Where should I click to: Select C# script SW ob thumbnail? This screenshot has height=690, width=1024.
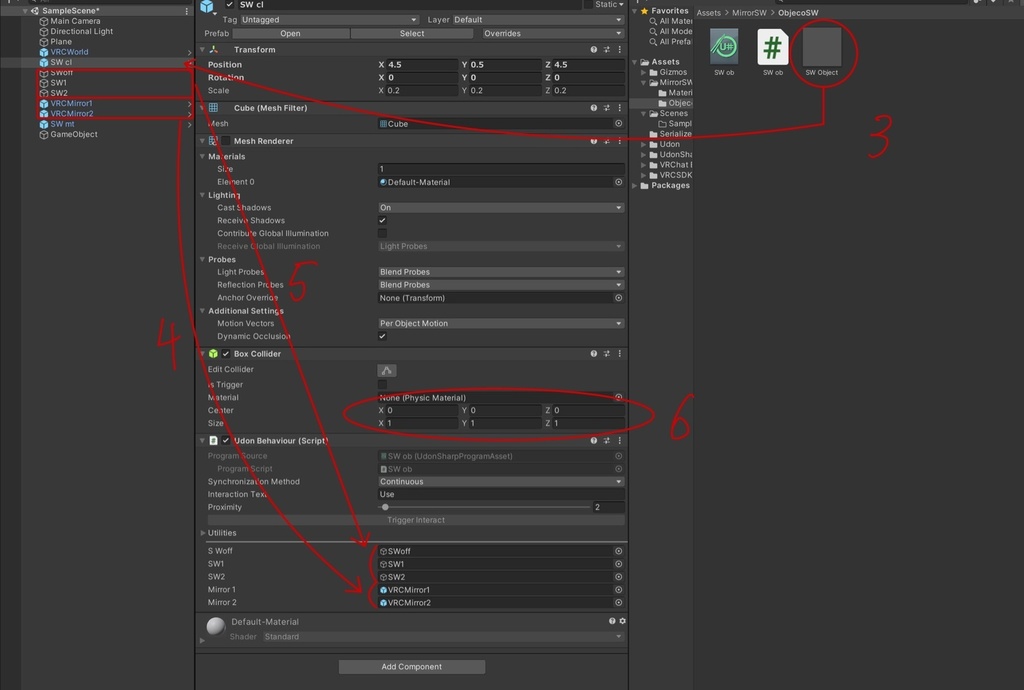point(773,47)
